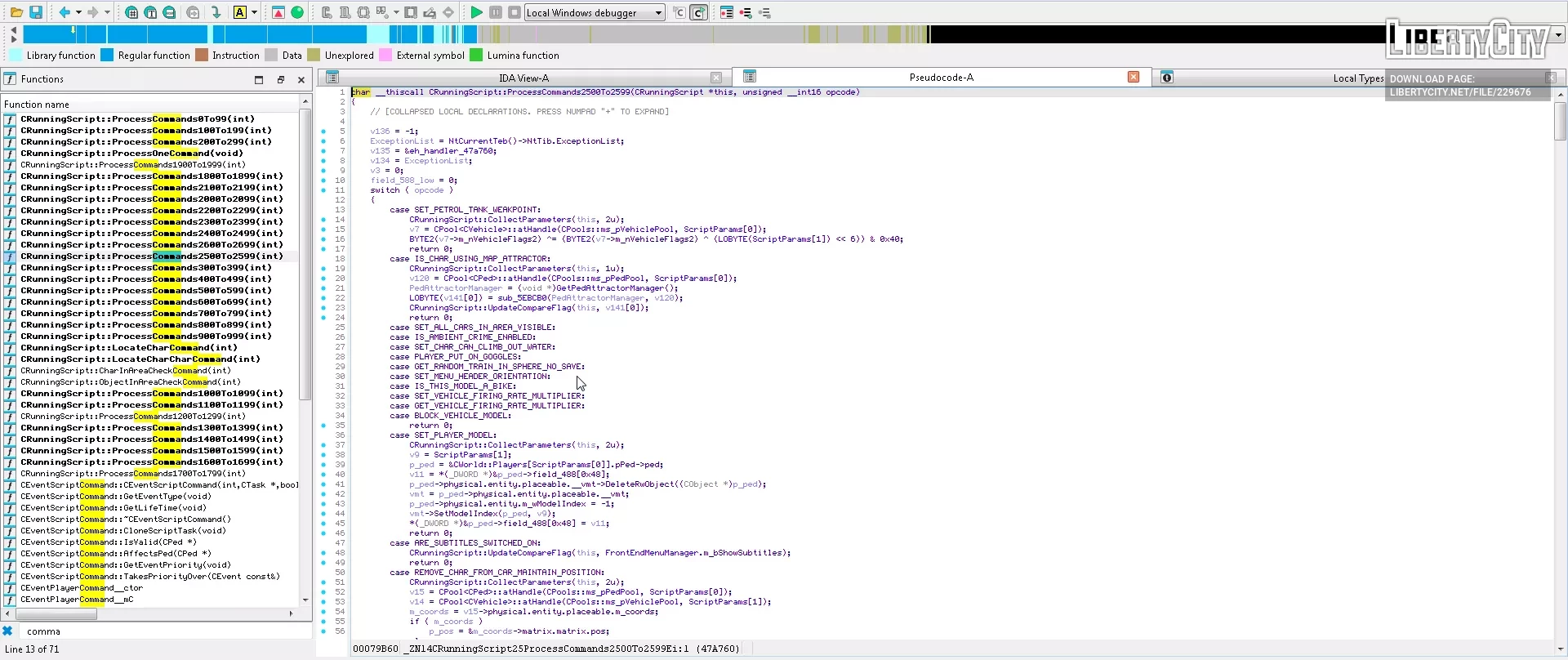Switch to the Local Types tab

1357,78
